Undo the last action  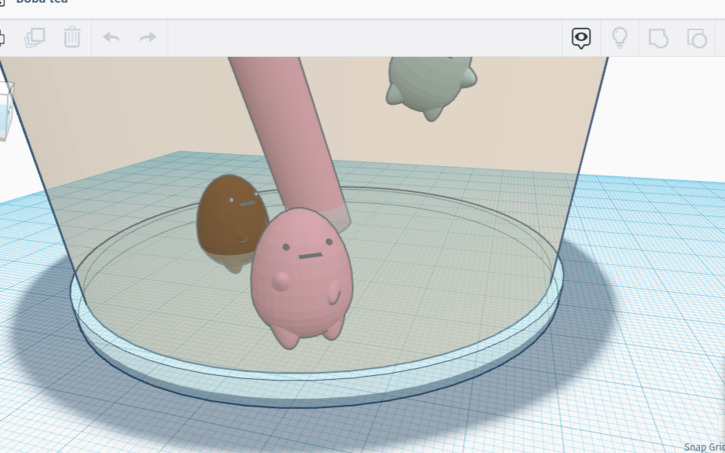pyautogui.click(x=111, y=37)
